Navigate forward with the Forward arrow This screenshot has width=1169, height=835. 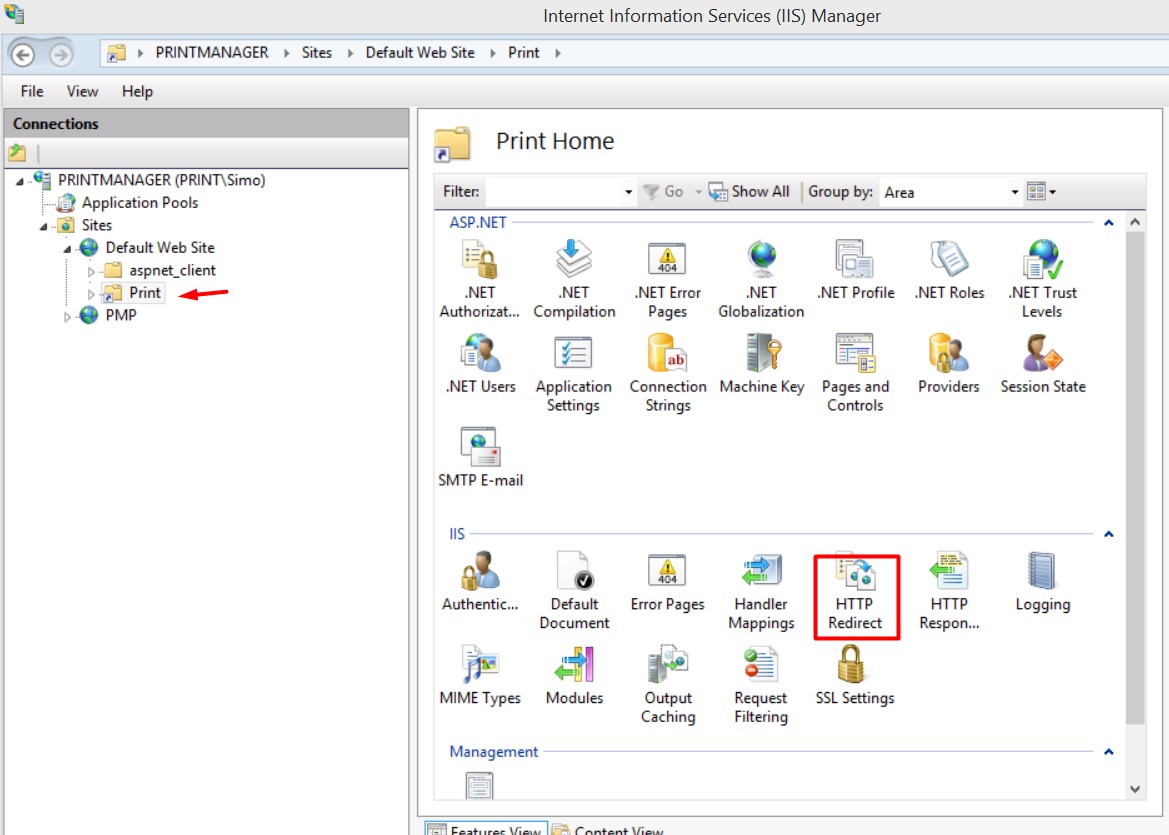pos(60,54)
